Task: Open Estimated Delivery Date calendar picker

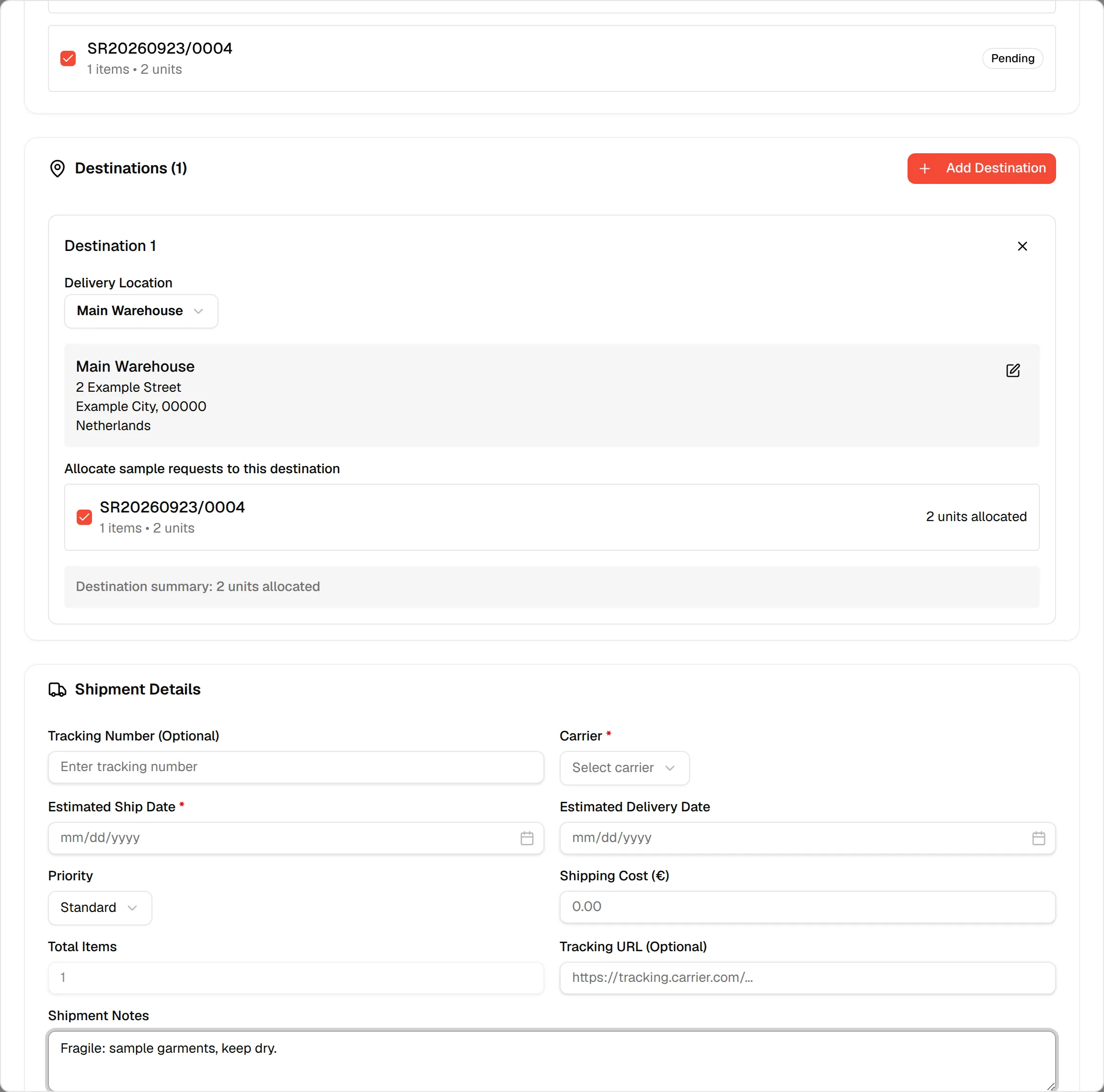Action: [x=1038, y=838]
